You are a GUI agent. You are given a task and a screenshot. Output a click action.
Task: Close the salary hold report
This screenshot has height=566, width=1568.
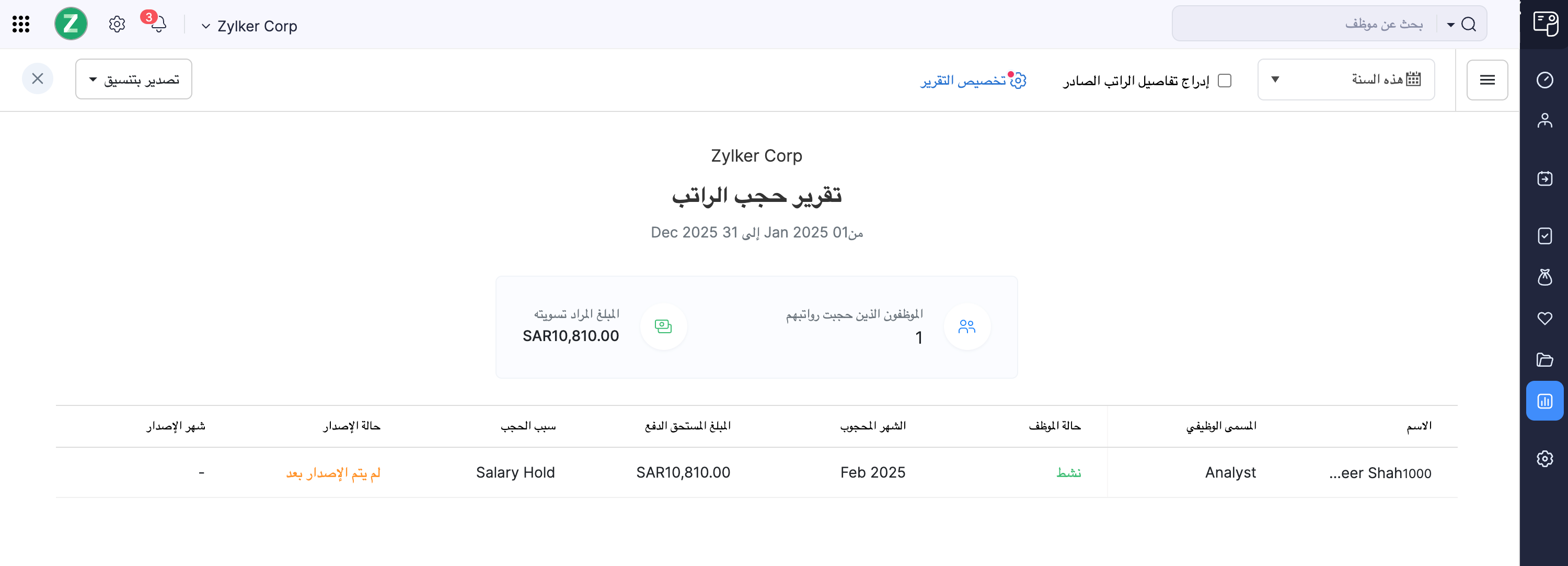(x=38, y=79)
